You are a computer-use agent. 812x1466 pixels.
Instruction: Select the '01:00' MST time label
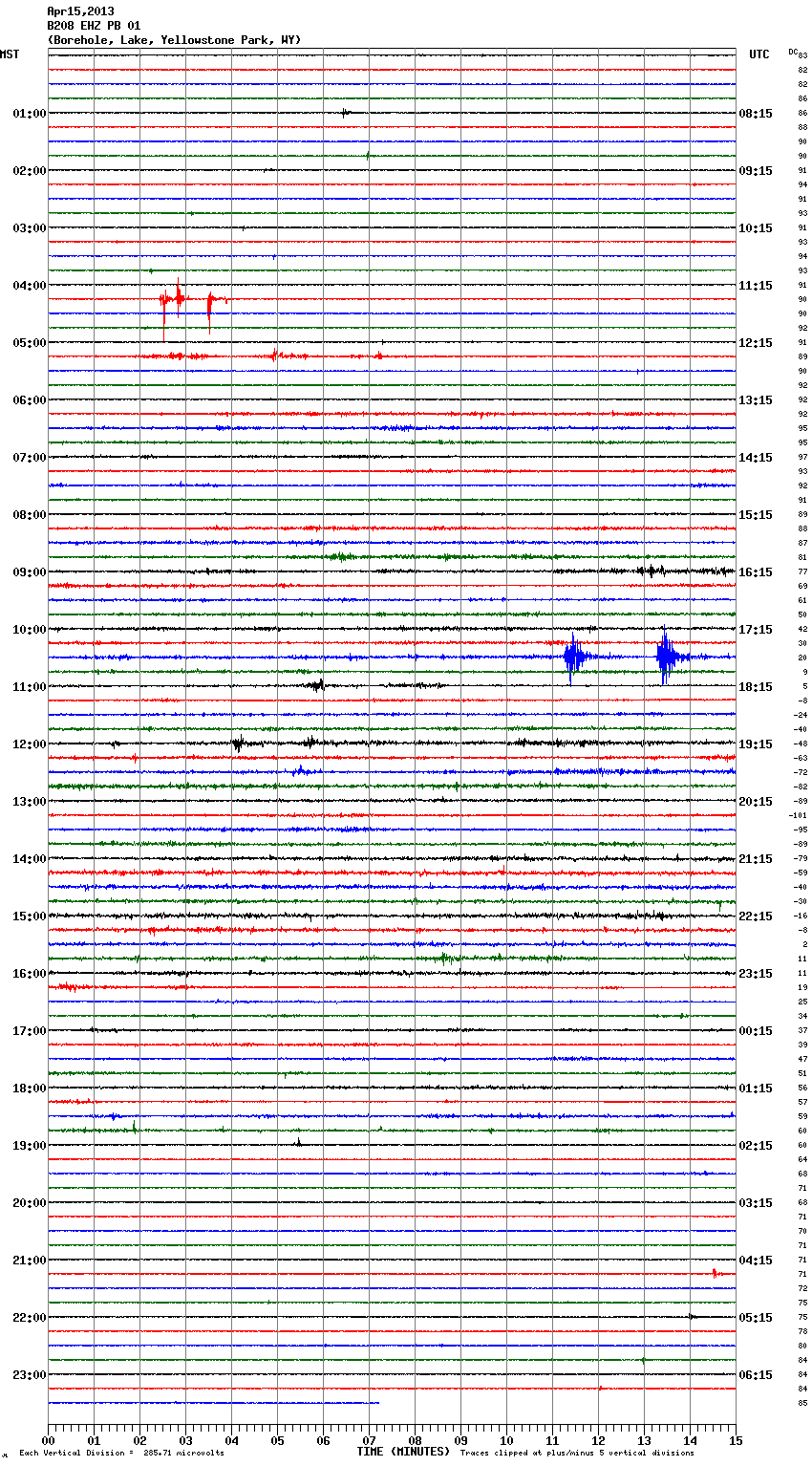pyautogui.click(x=30, y=114)
